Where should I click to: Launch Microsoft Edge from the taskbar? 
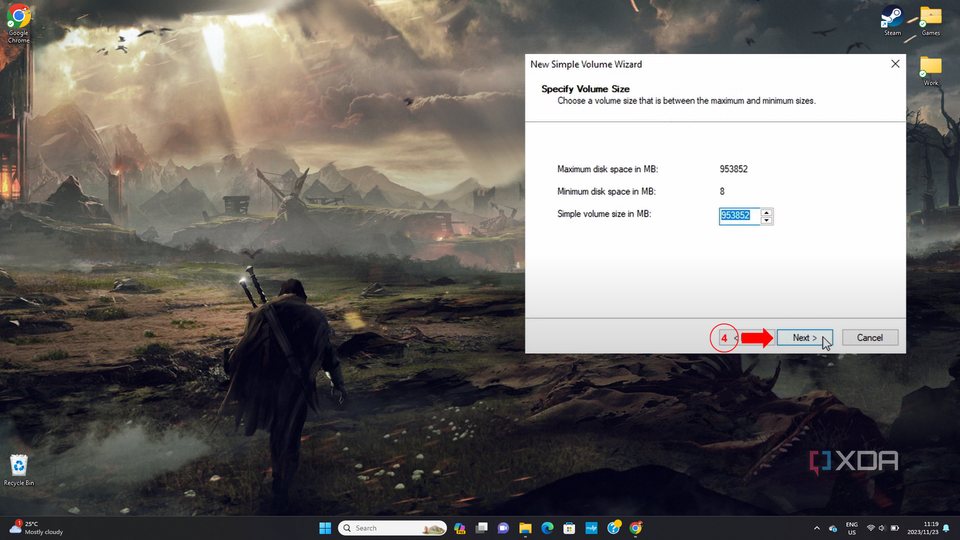[547, 528]
